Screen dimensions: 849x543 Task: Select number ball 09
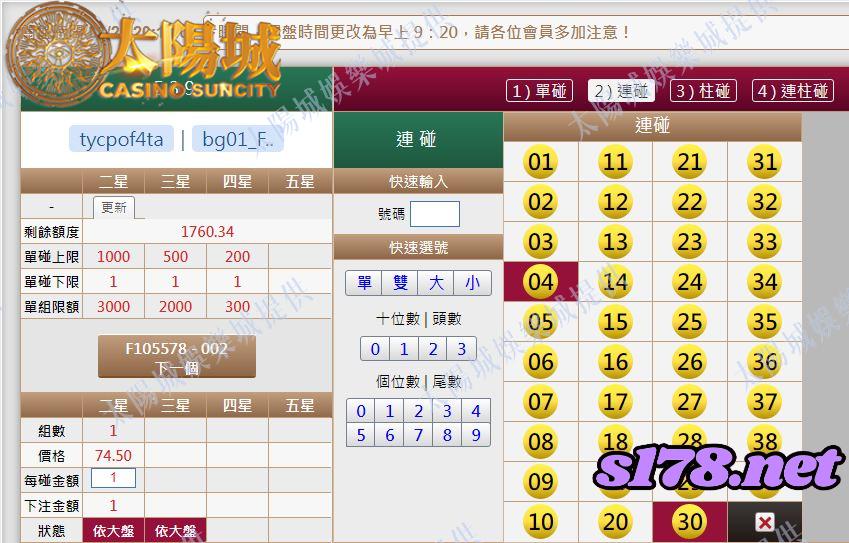click(540, 482)
